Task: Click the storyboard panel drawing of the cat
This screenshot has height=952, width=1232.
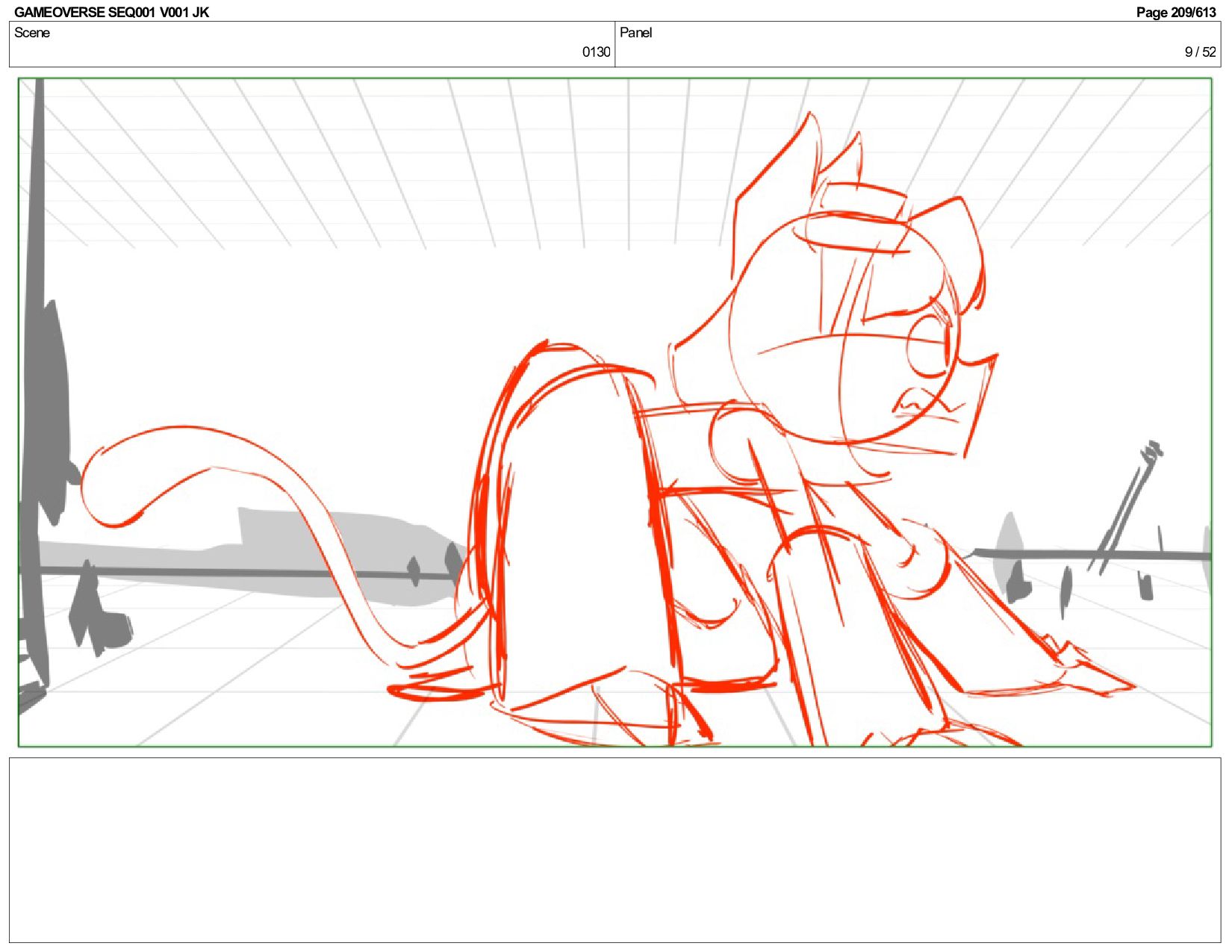Action: pyautogui.click(x=615, y=412)
